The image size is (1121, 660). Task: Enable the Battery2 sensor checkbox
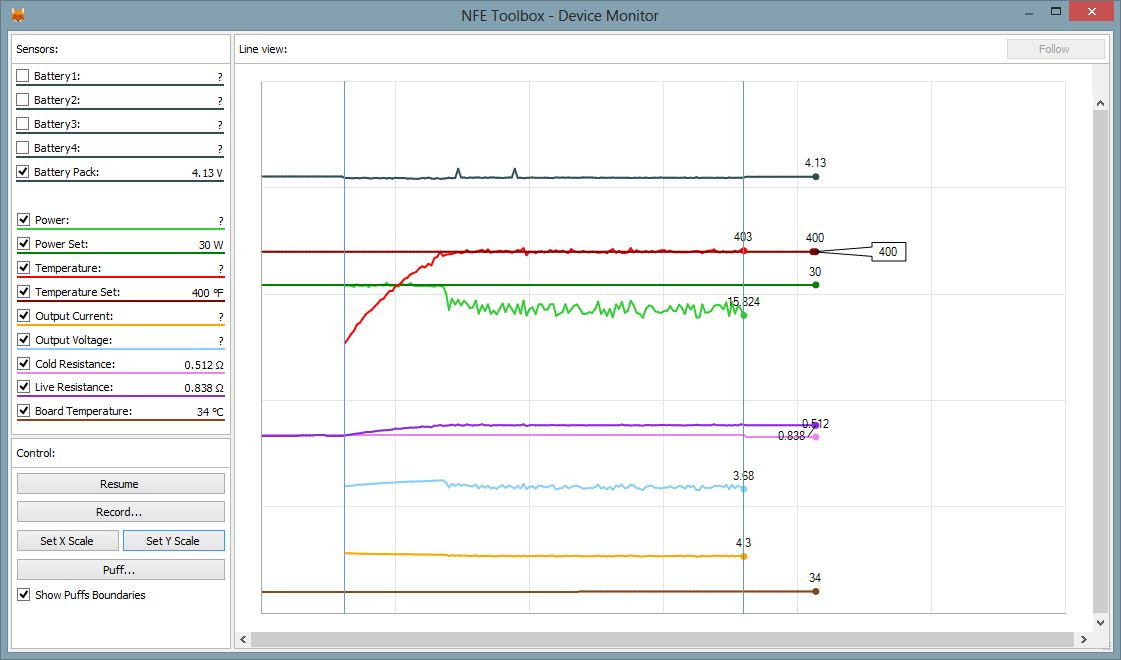[x=23, y=100]
